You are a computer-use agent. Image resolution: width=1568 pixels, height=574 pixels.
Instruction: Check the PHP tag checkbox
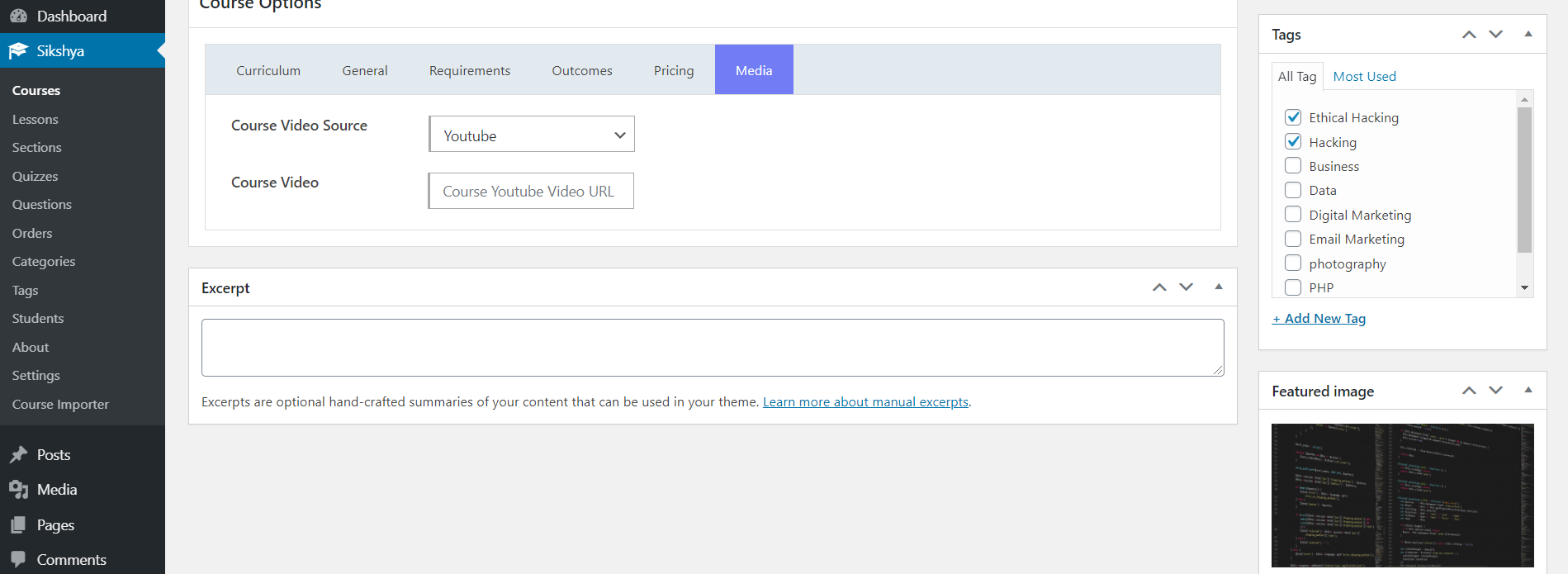[1293, 287]
